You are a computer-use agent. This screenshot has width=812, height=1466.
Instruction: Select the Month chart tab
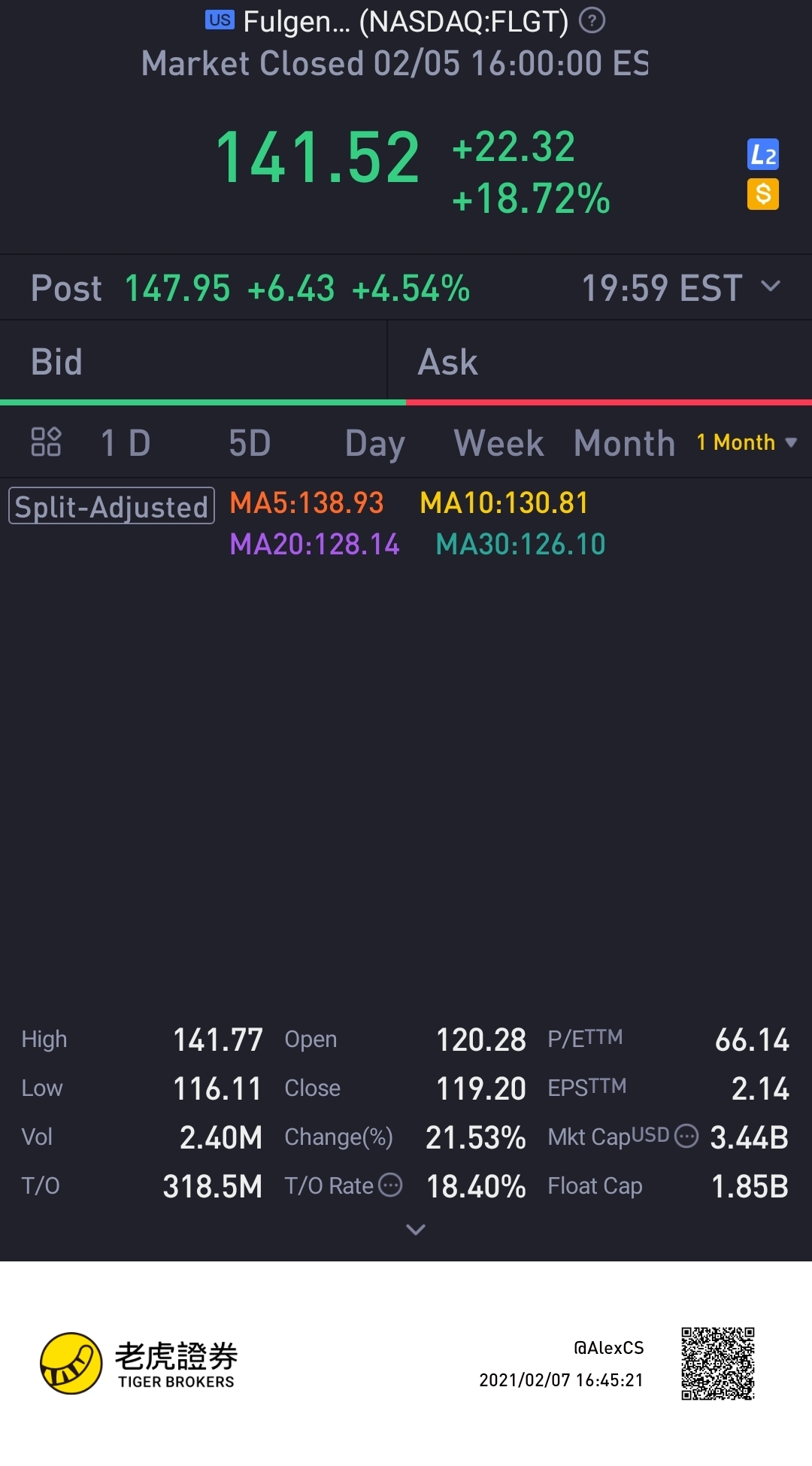point(625,443)
